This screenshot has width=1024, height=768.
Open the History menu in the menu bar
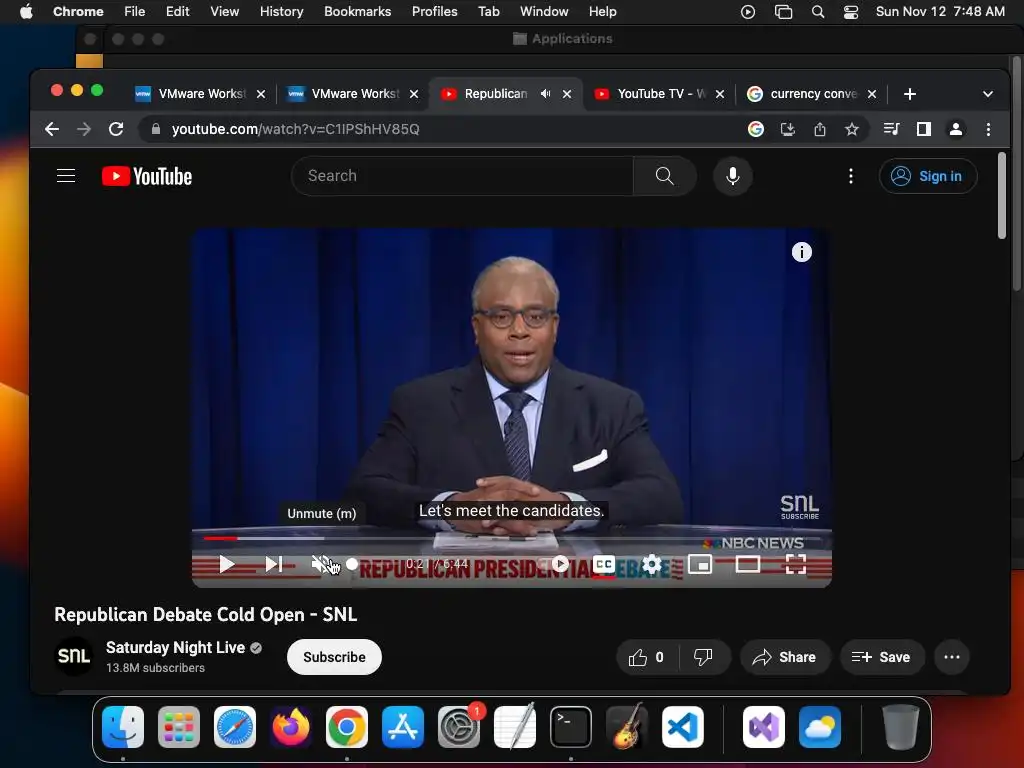point(281,11)
